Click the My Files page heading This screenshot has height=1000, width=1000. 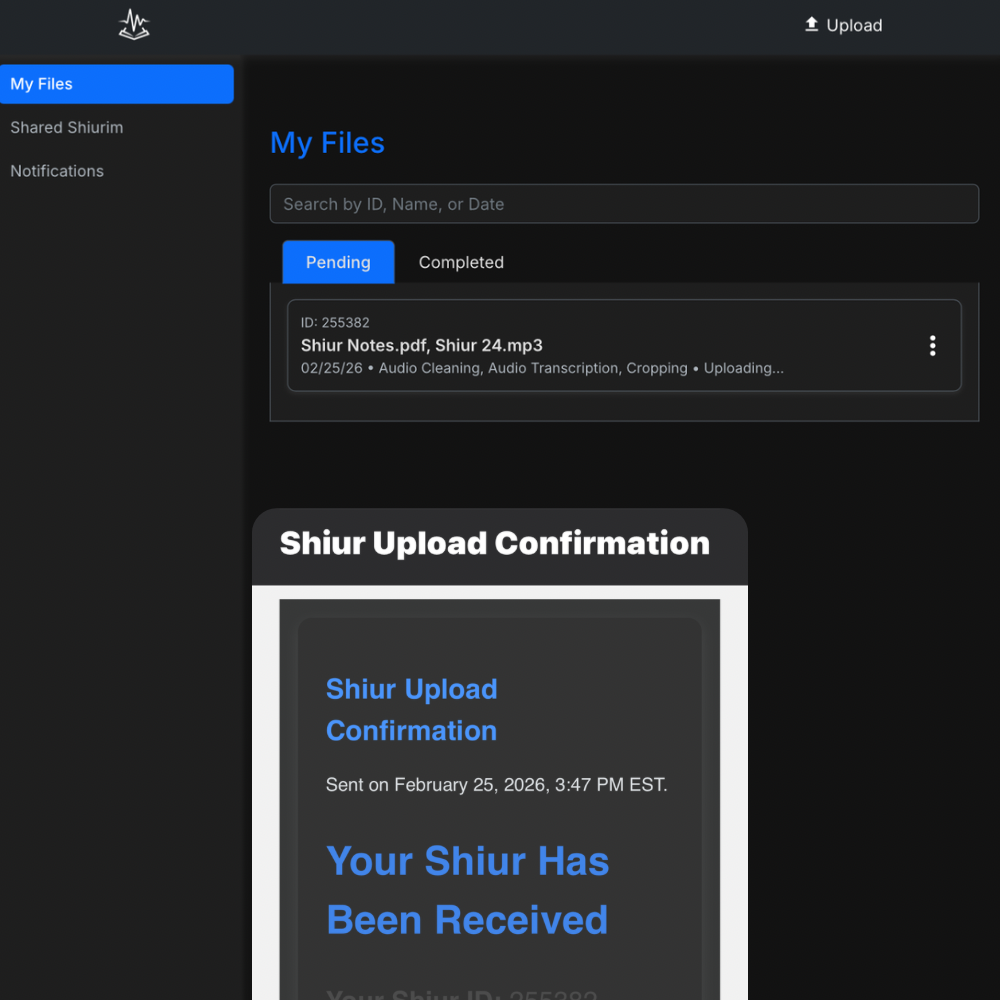(x=327, y=143)
